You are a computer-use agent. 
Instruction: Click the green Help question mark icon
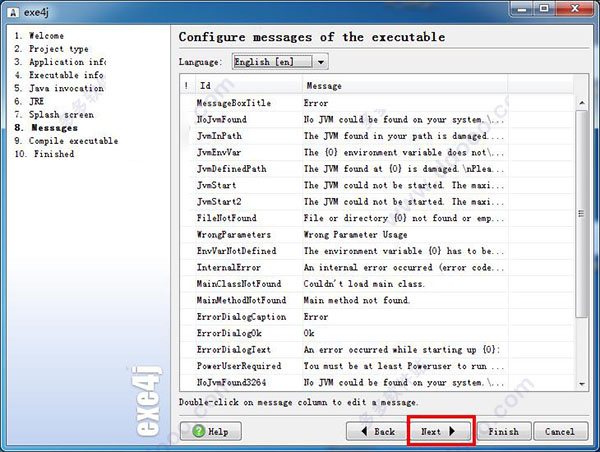tap(199, 431)
